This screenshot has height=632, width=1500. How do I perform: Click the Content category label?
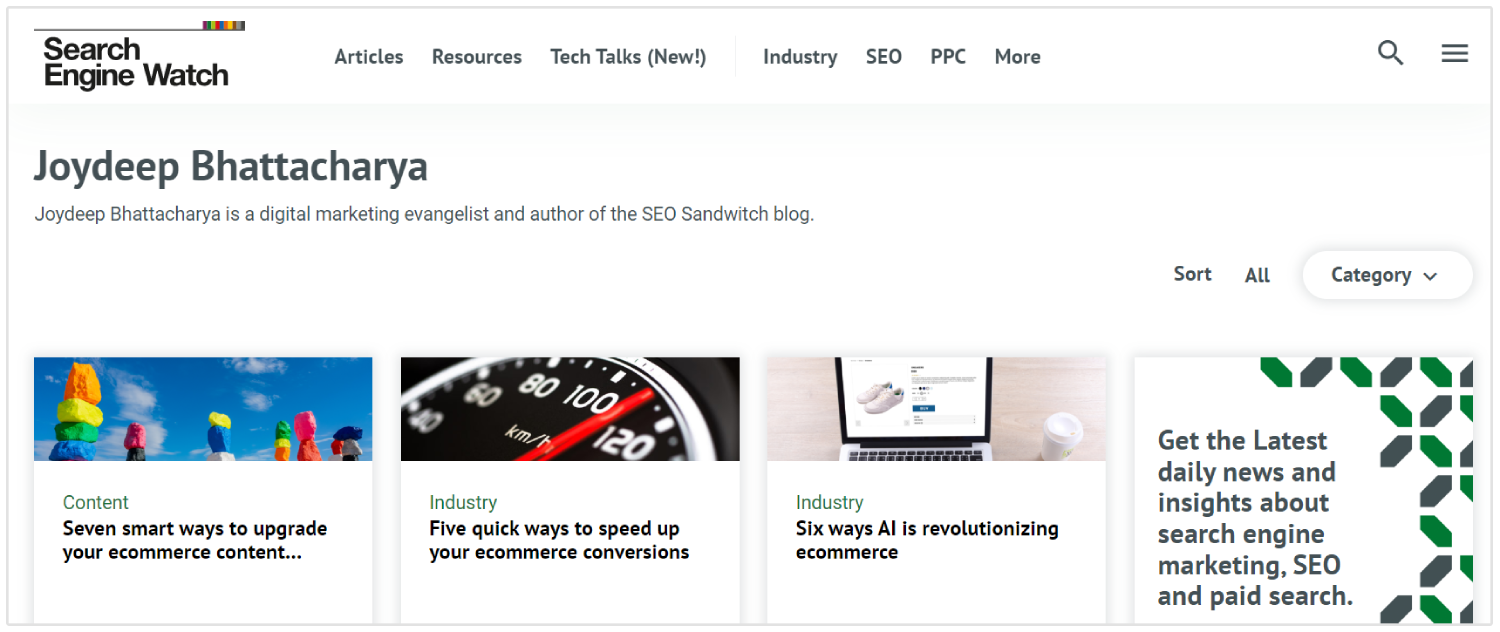click(x=96, y=502)
